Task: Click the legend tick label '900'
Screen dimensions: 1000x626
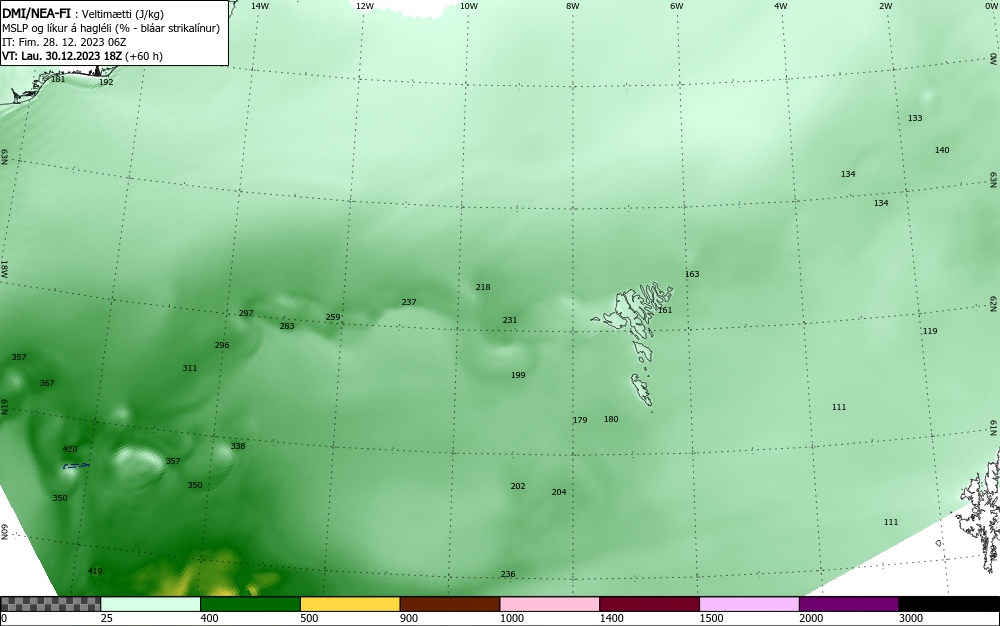Action: (409, 618)
